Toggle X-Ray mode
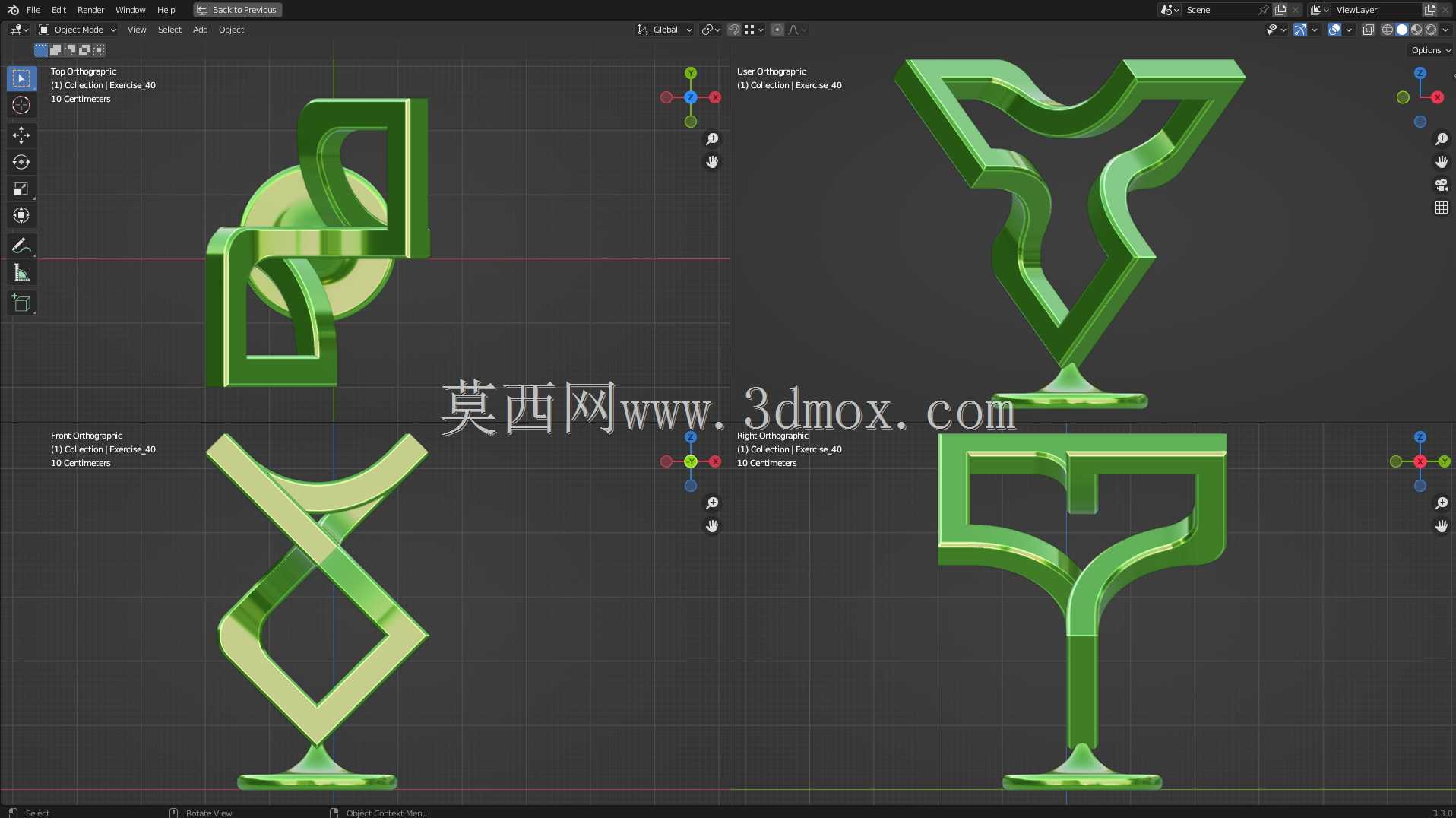The image size is (1456, 818). point(1368,30)
